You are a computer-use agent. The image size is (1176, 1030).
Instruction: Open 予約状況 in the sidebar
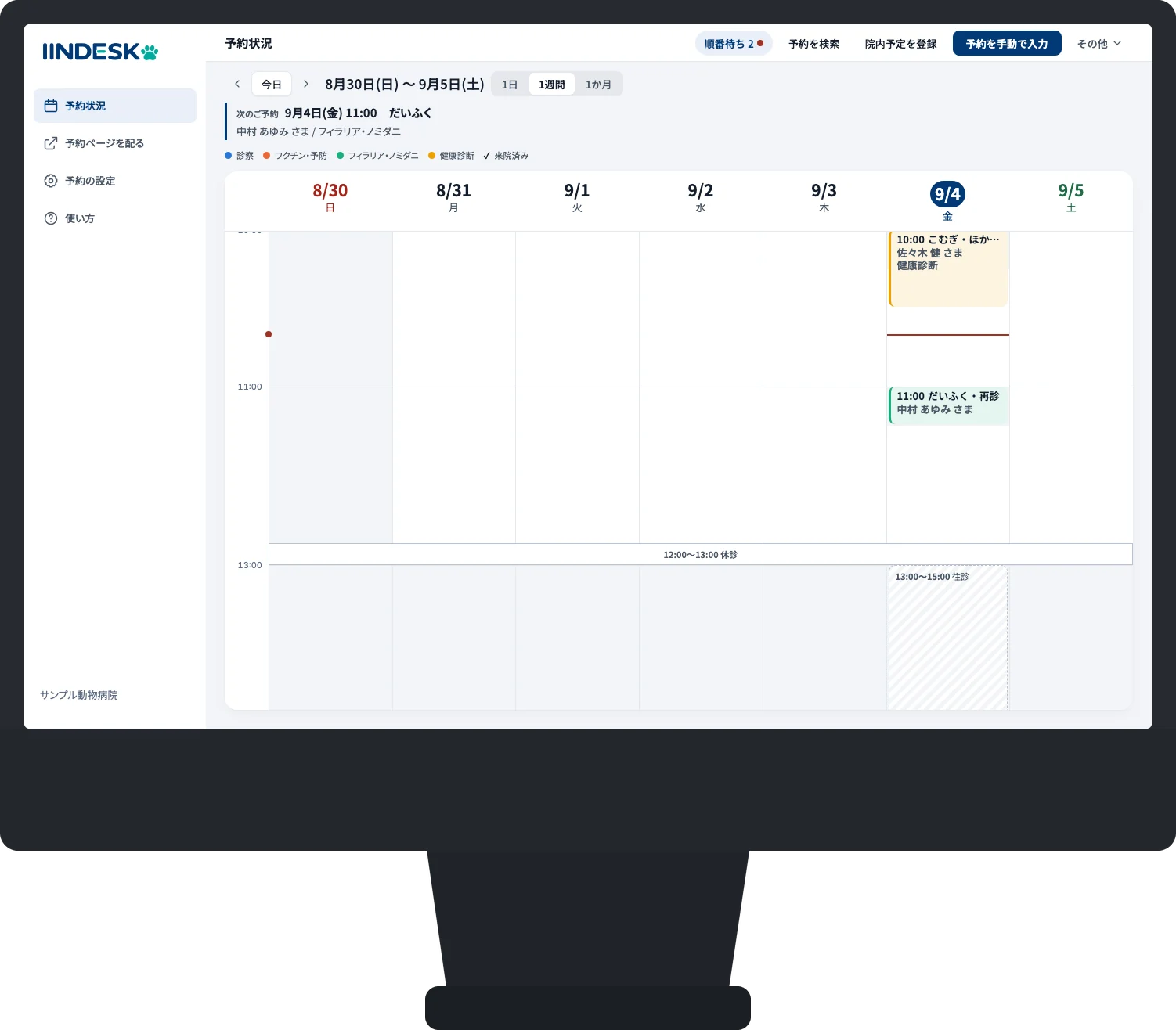click(115, 106)
